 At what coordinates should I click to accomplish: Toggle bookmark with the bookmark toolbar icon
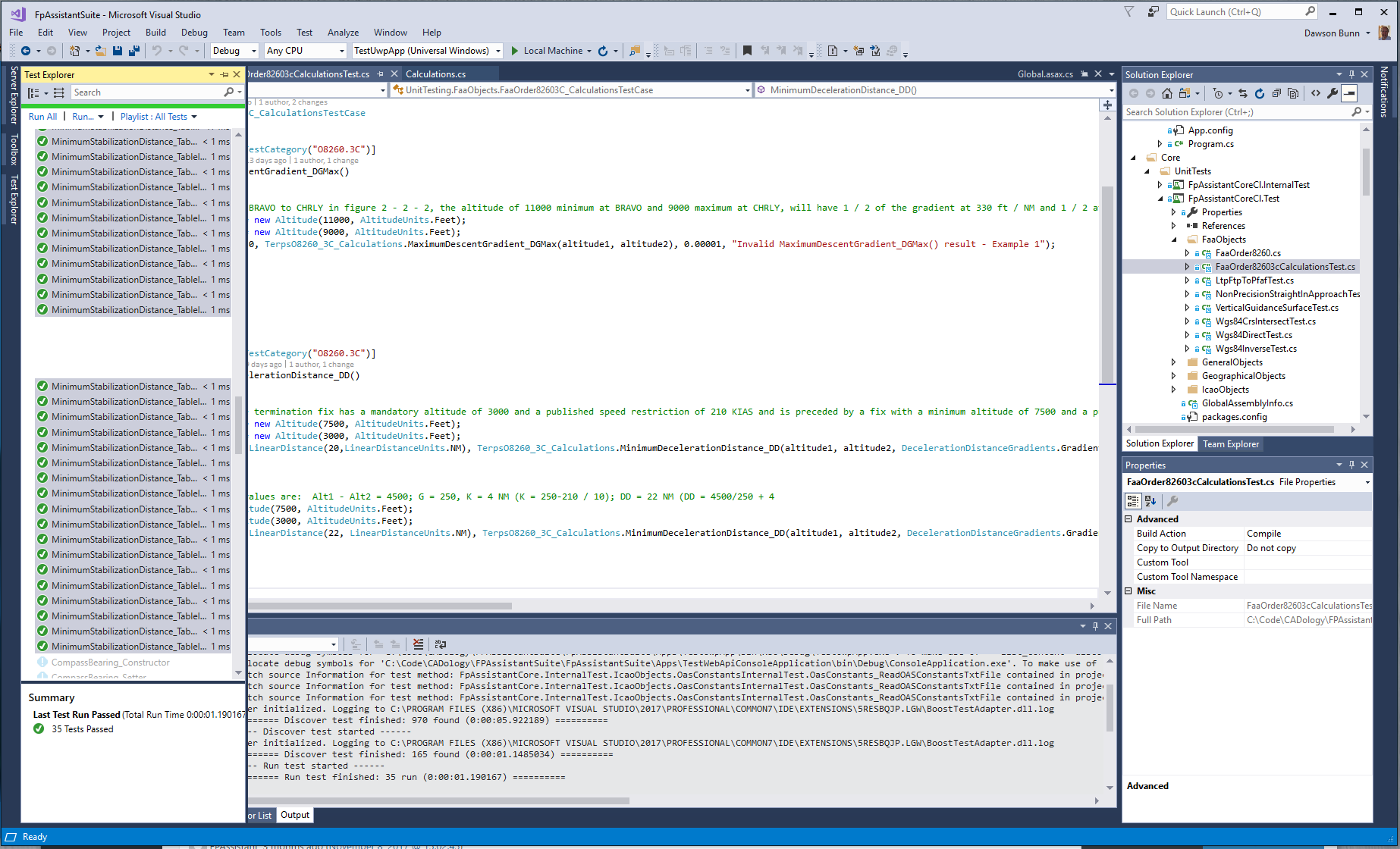tap(747, 51)
